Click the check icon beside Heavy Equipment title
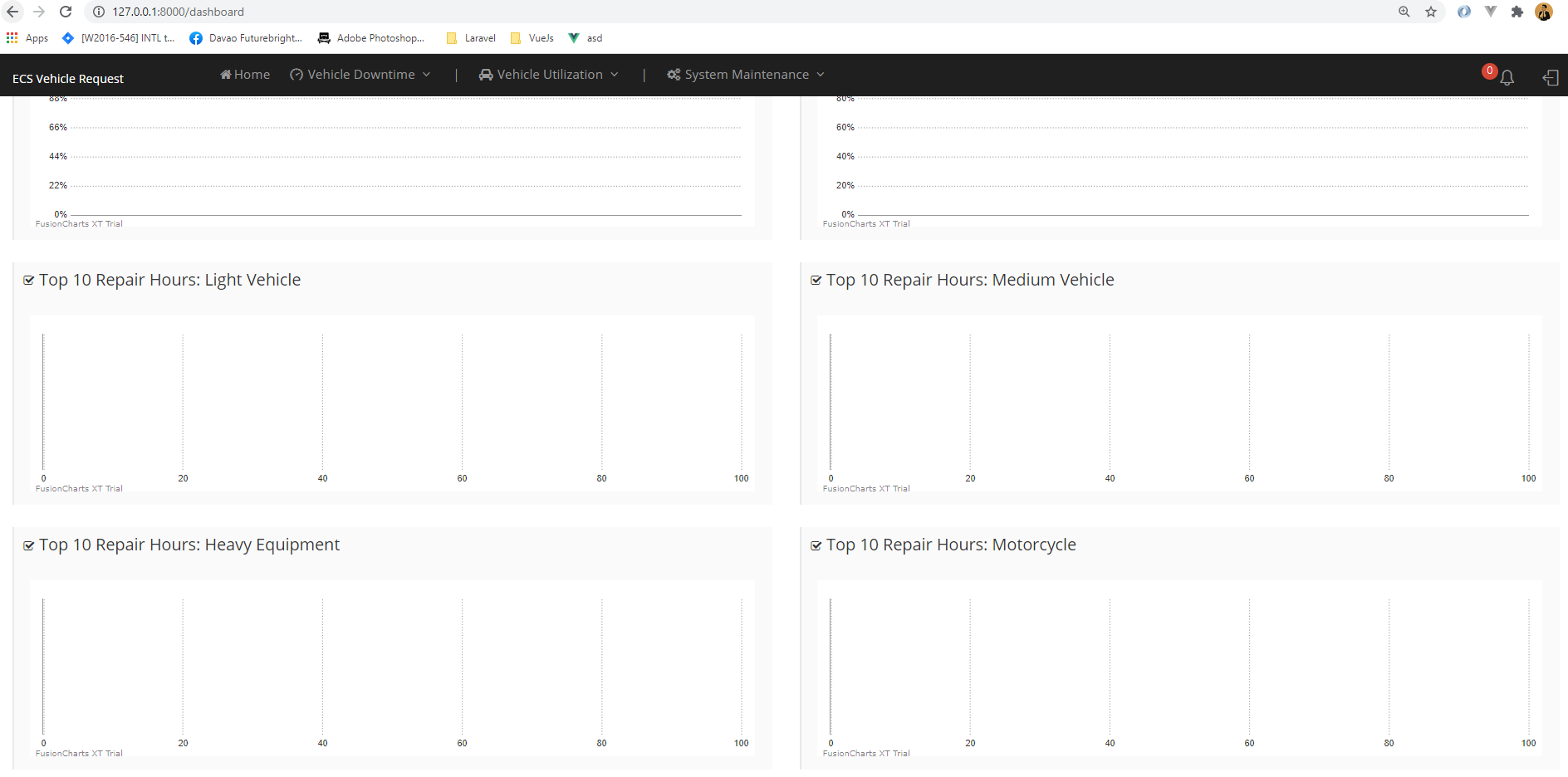 pos(29,545)
